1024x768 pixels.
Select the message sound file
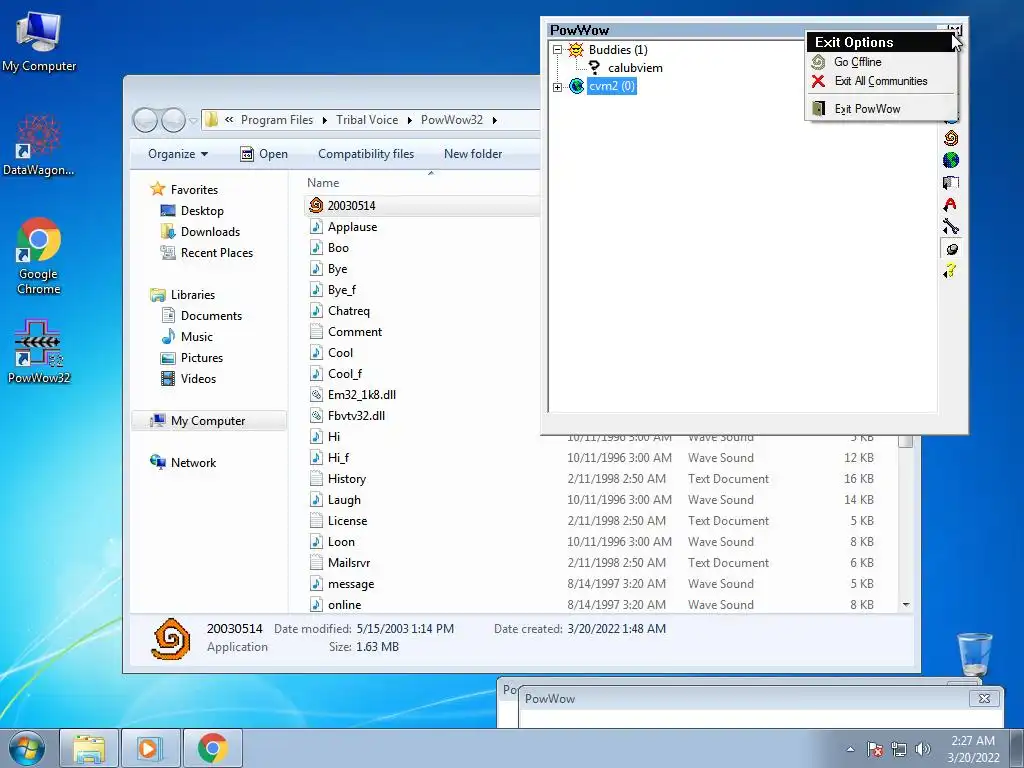tap(351, 584)
